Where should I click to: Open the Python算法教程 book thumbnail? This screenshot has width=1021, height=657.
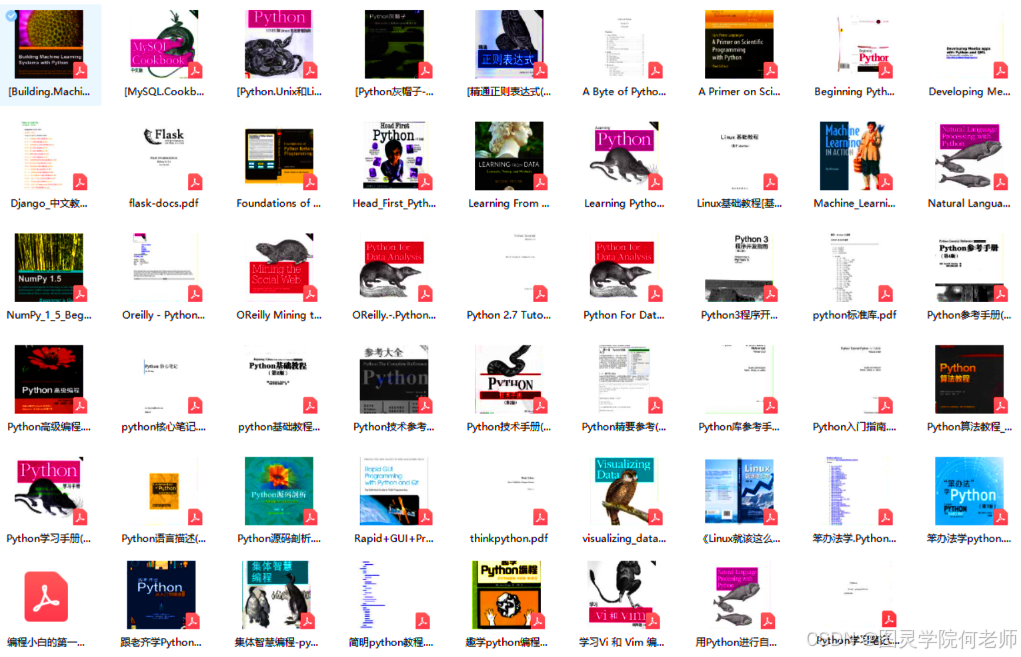tap(970, 380)
